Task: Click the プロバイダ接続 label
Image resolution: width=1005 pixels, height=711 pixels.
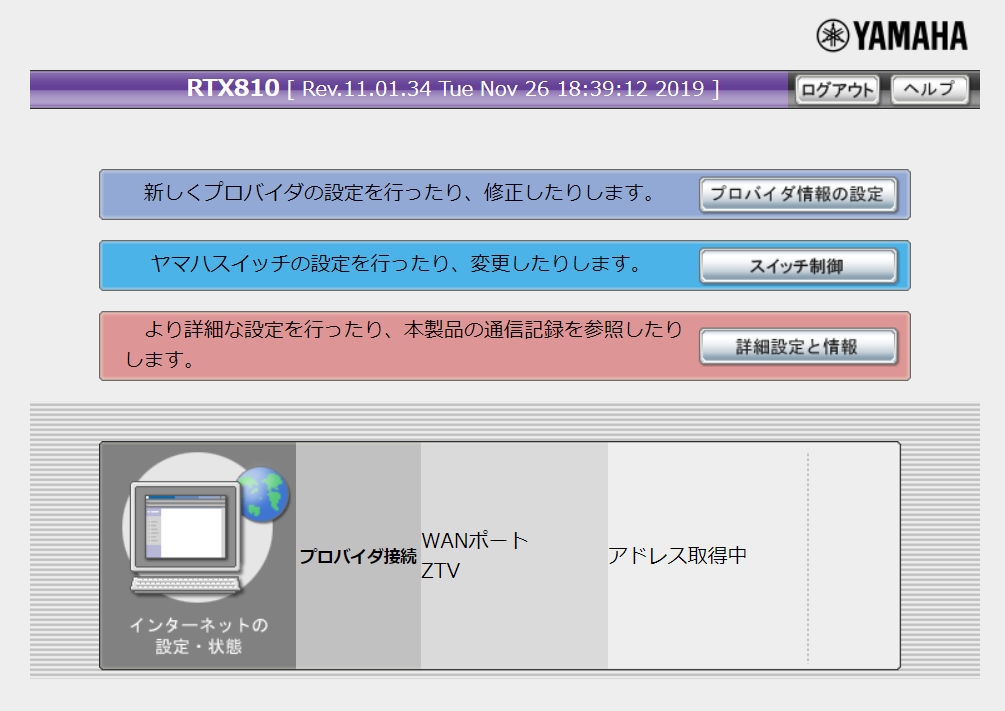Action: pos(358,556)
